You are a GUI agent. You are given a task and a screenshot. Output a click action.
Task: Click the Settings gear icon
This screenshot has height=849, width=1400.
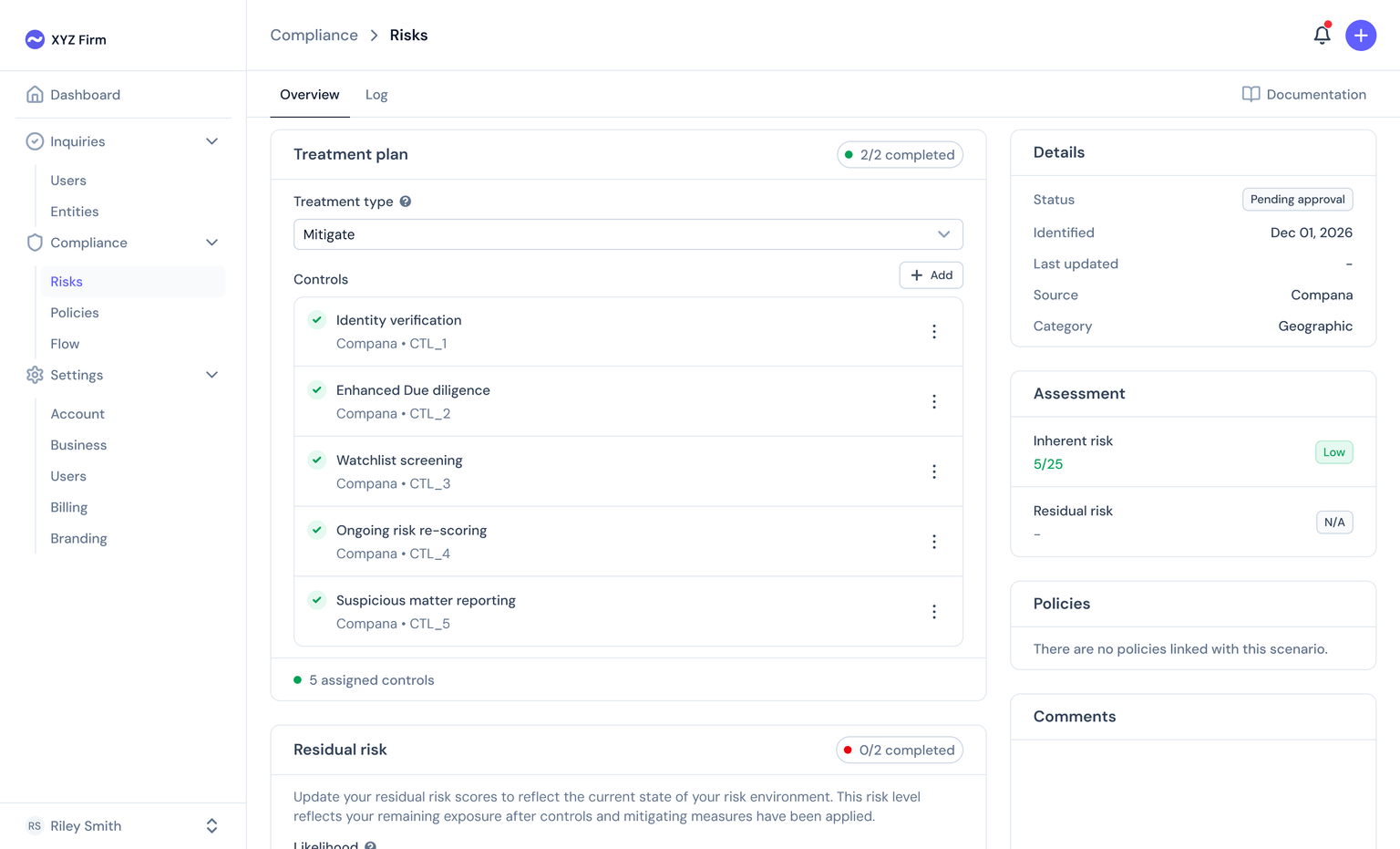coord(35,375)
